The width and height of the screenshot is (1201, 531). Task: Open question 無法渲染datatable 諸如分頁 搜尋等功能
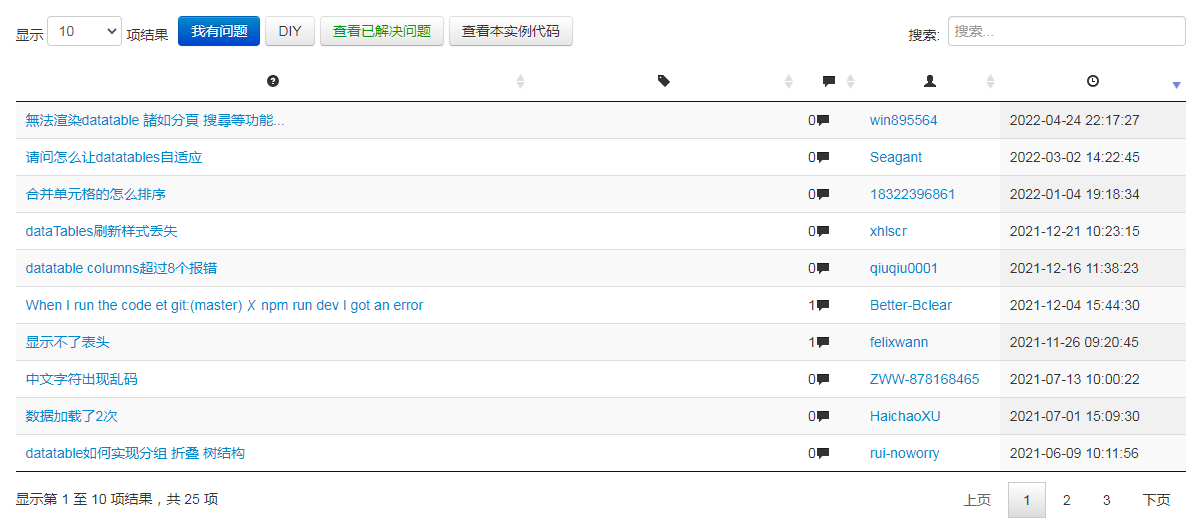(x=155, y=120)
